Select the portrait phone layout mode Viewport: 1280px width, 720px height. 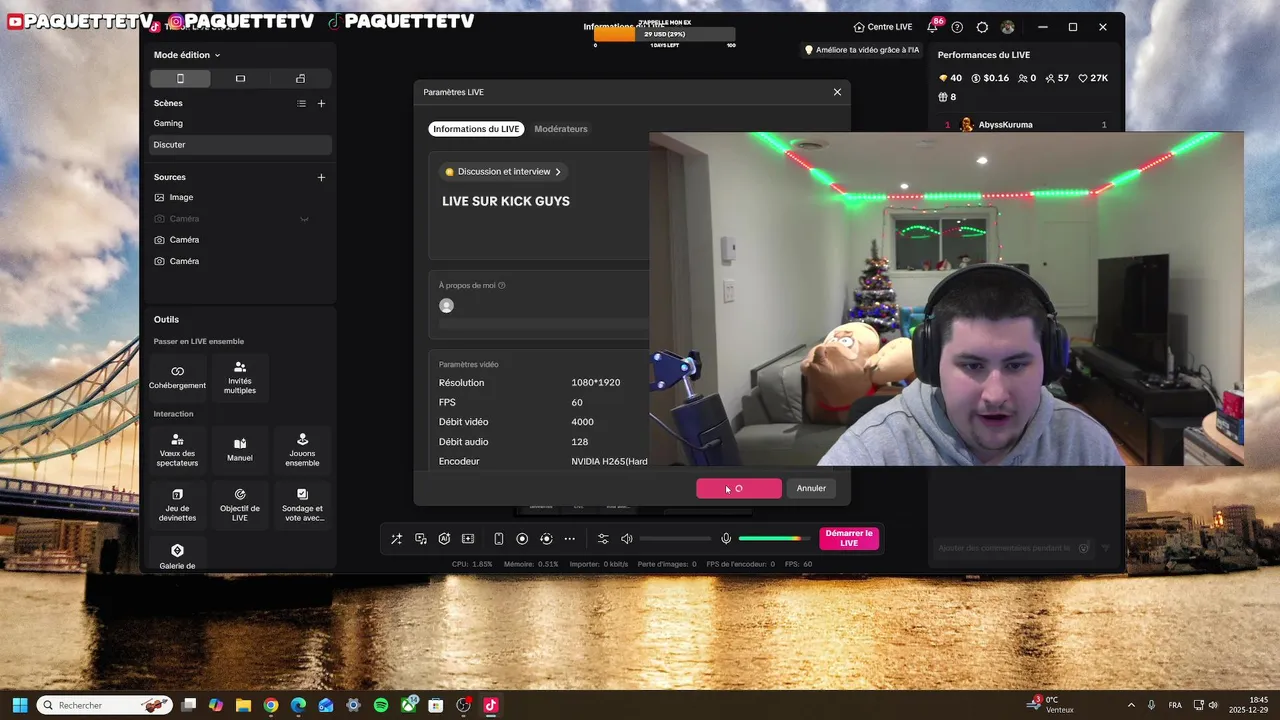180,78
